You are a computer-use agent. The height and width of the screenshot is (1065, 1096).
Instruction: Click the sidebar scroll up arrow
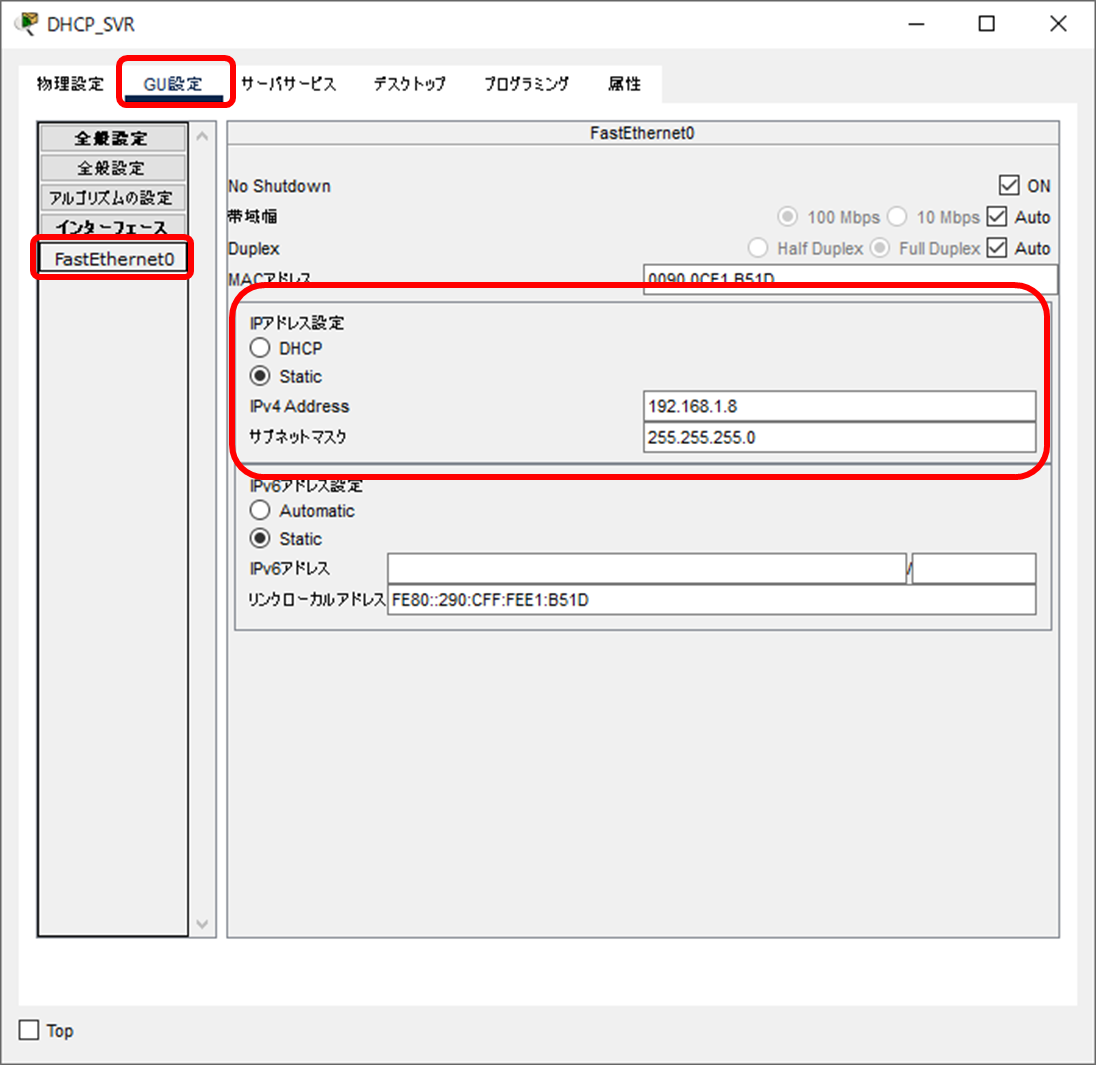[x=203, y=136]
